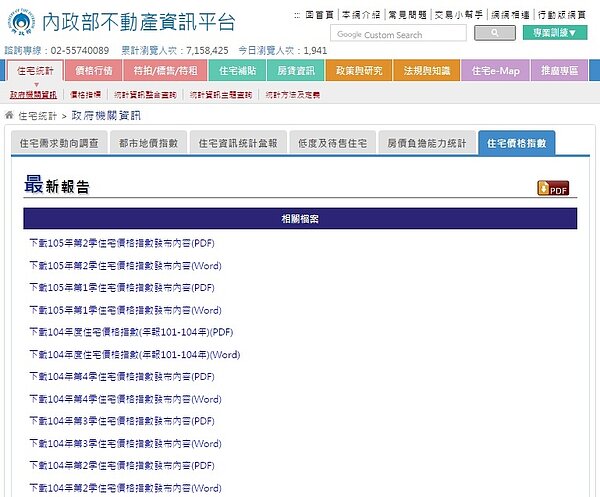The height and width of the screenshot is (497, 600).
Task: Open the 法規與知識 menu
Action: pyautogui.click(x=427, y=70)
